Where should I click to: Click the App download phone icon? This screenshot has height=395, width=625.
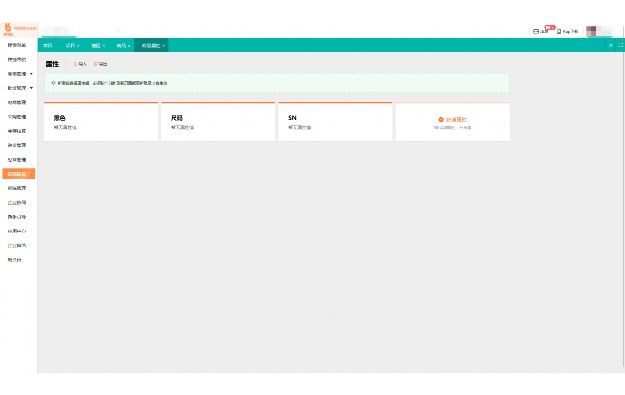559,31
